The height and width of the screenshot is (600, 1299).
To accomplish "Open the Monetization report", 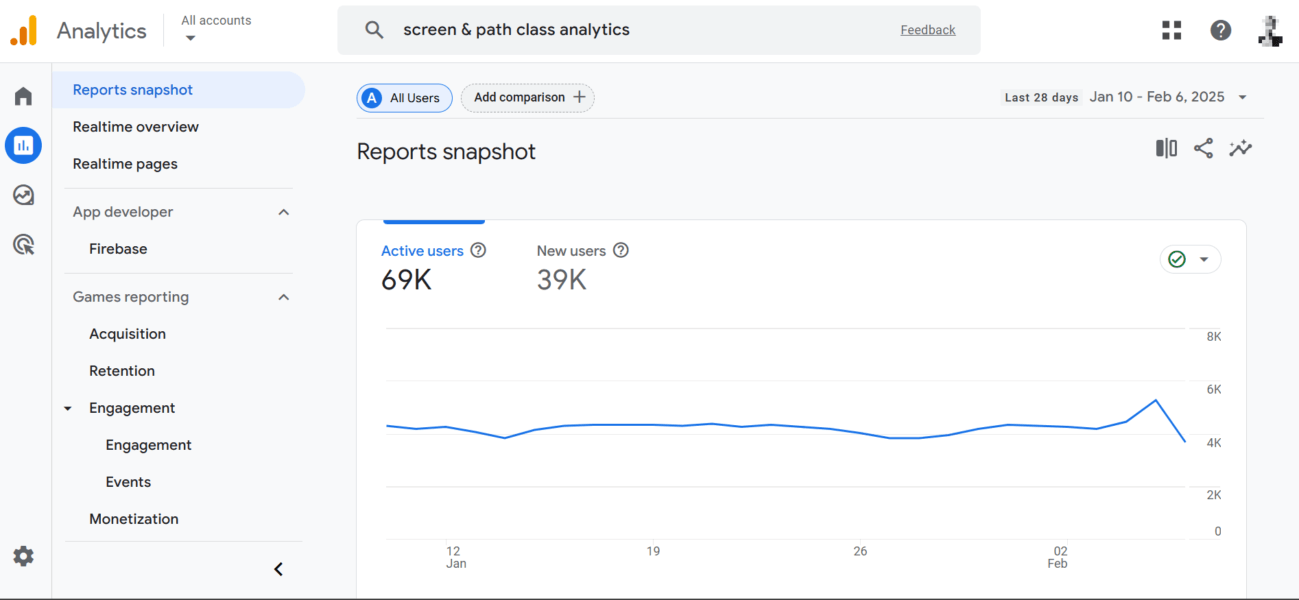I will (x=134, y=518).
